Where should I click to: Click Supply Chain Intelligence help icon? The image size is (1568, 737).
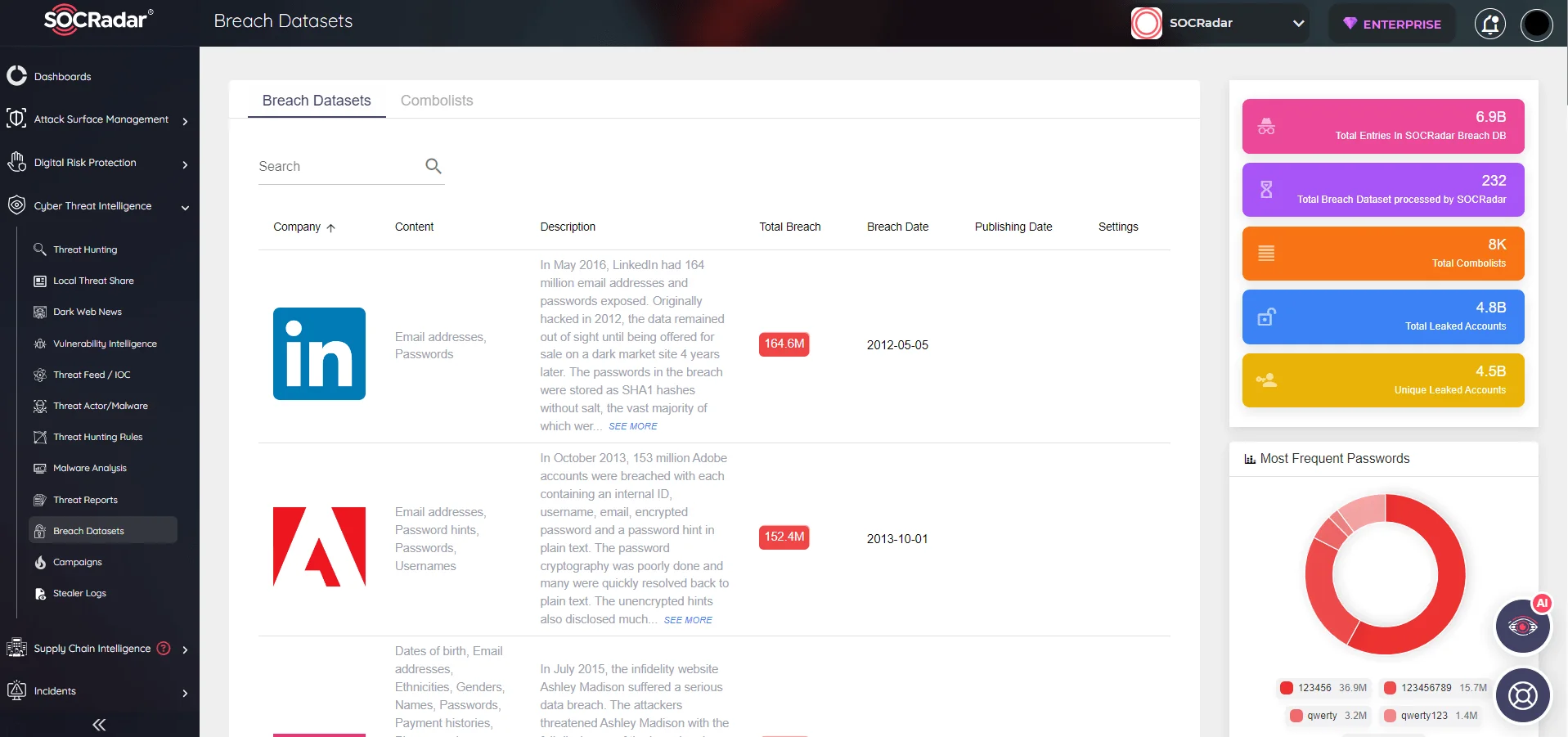pyautogui.click(x=164, y=648)
